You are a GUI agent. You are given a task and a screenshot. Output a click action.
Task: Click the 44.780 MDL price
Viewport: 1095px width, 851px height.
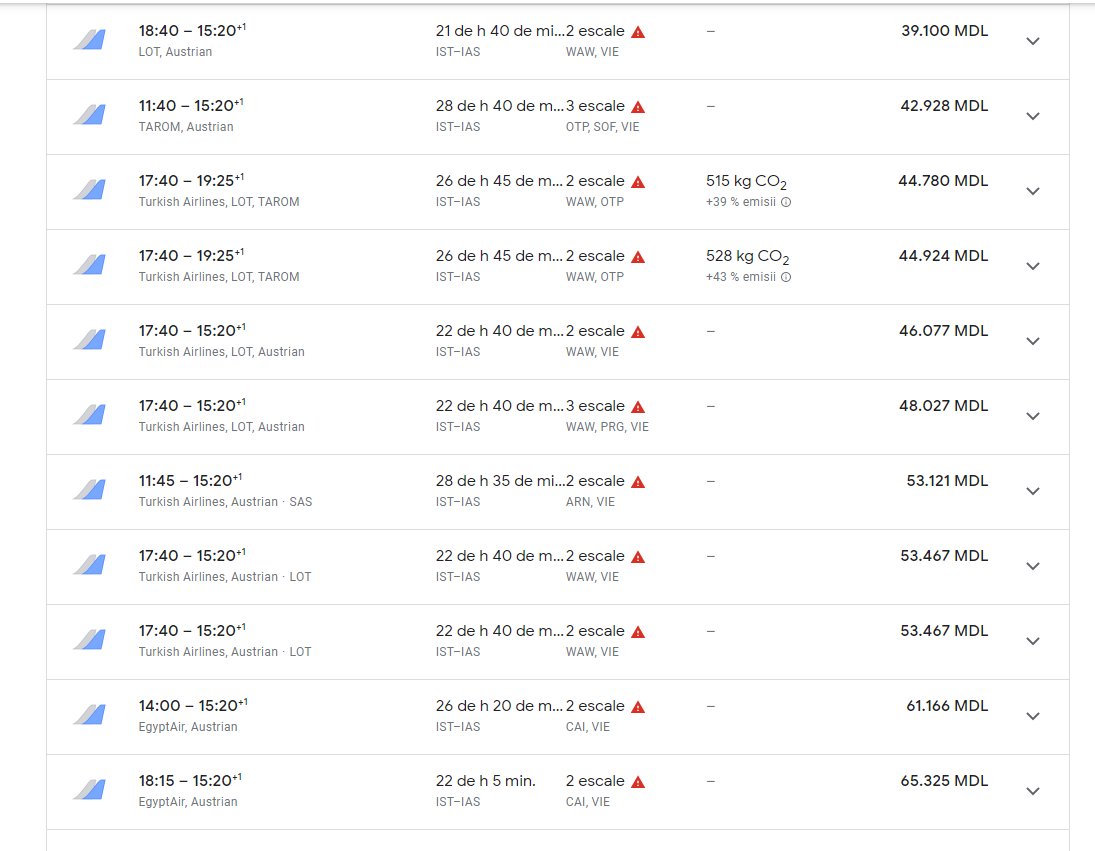tap(943, 181)
